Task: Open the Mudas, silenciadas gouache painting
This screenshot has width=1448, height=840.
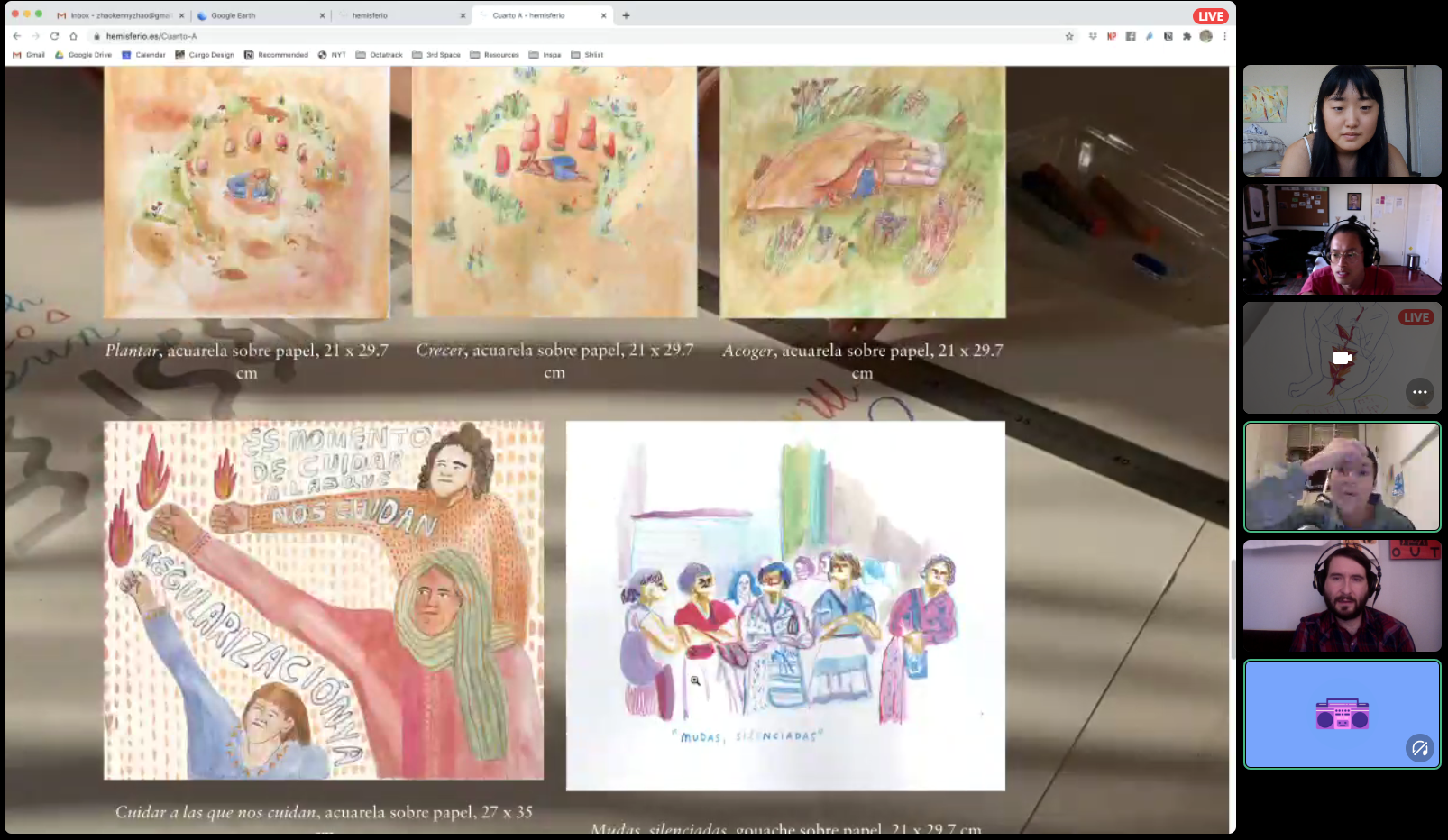Action: point(785,606)
